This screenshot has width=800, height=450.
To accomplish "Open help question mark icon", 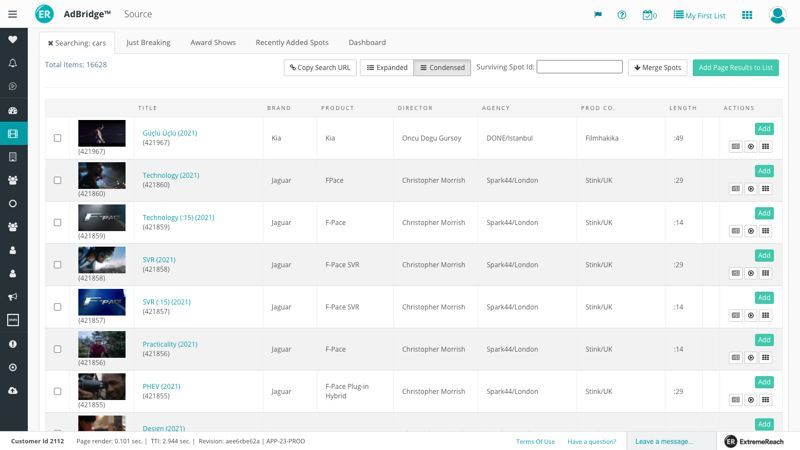I will (621, 15).
